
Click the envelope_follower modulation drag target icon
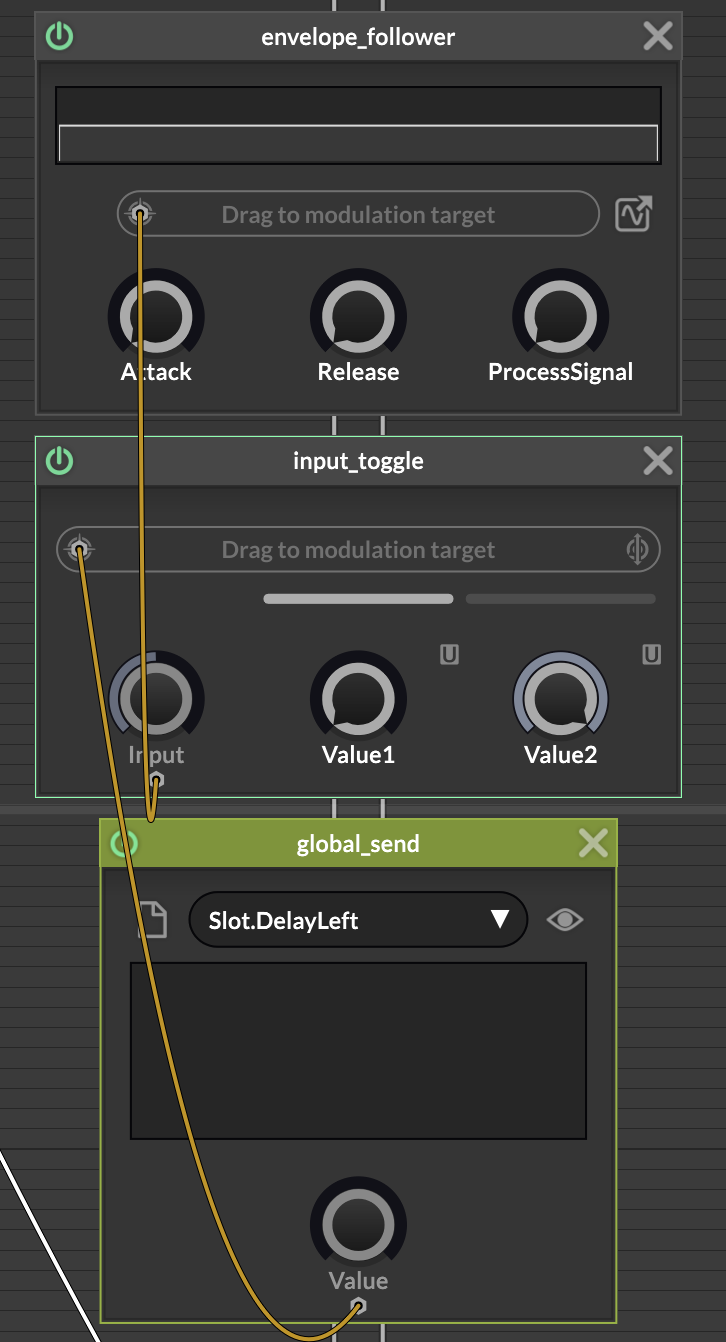[x=141, y=214]
